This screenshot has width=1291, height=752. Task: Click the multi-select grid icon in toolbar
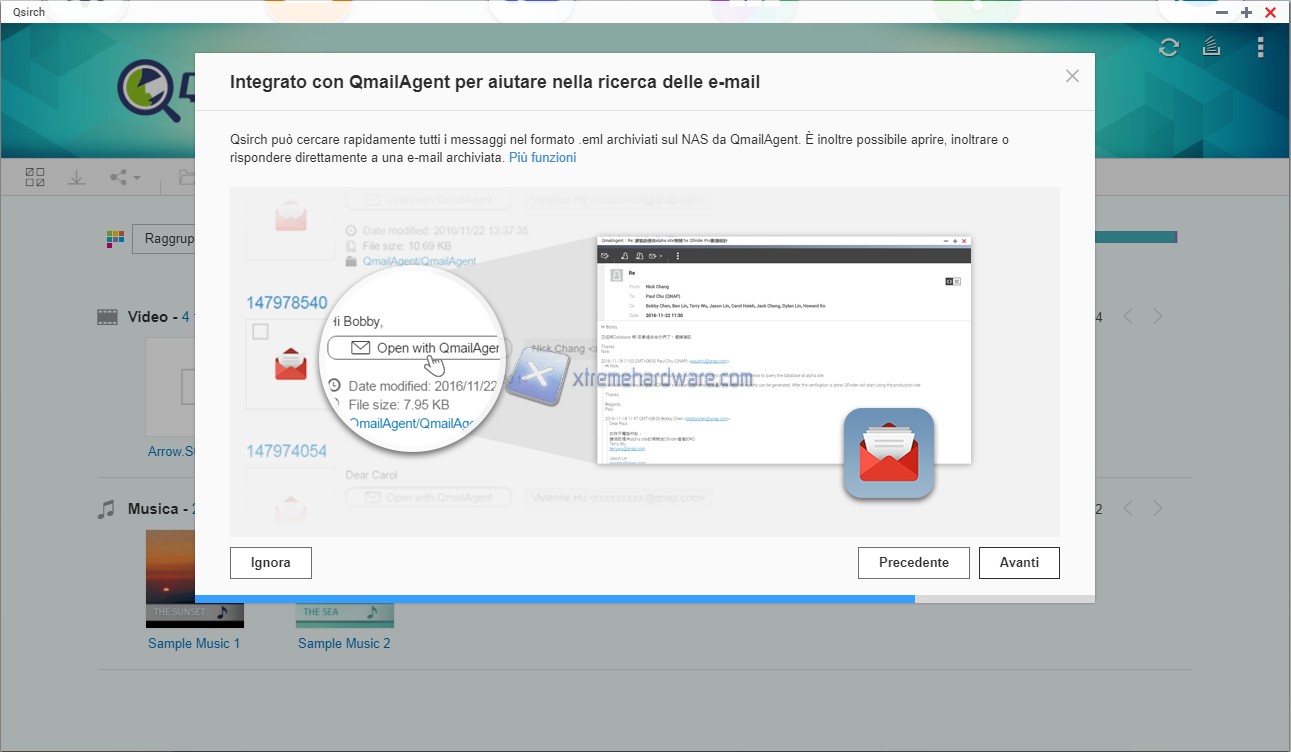coord(35,177)
